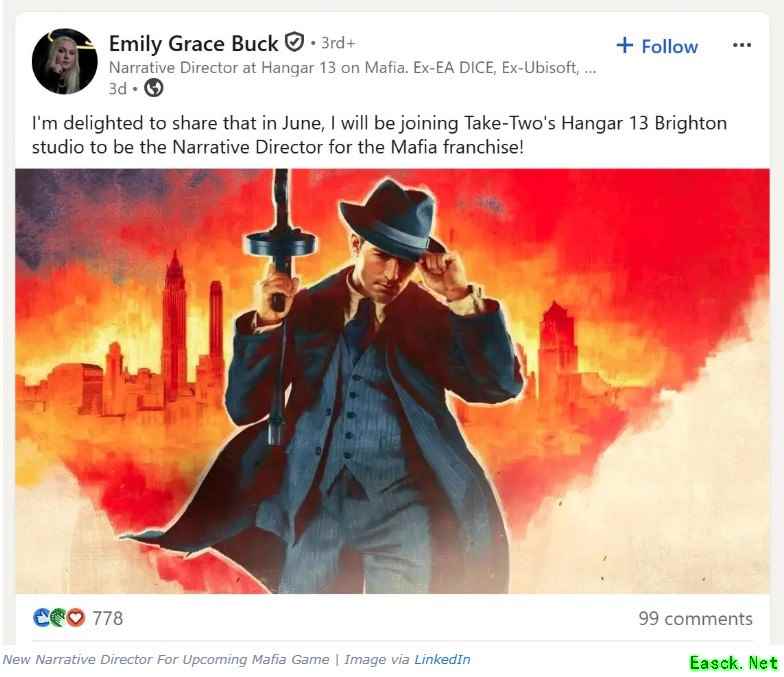Click the LinkedIn link in caption
Viewport: 784px width, 677px height.
(442, 660)
